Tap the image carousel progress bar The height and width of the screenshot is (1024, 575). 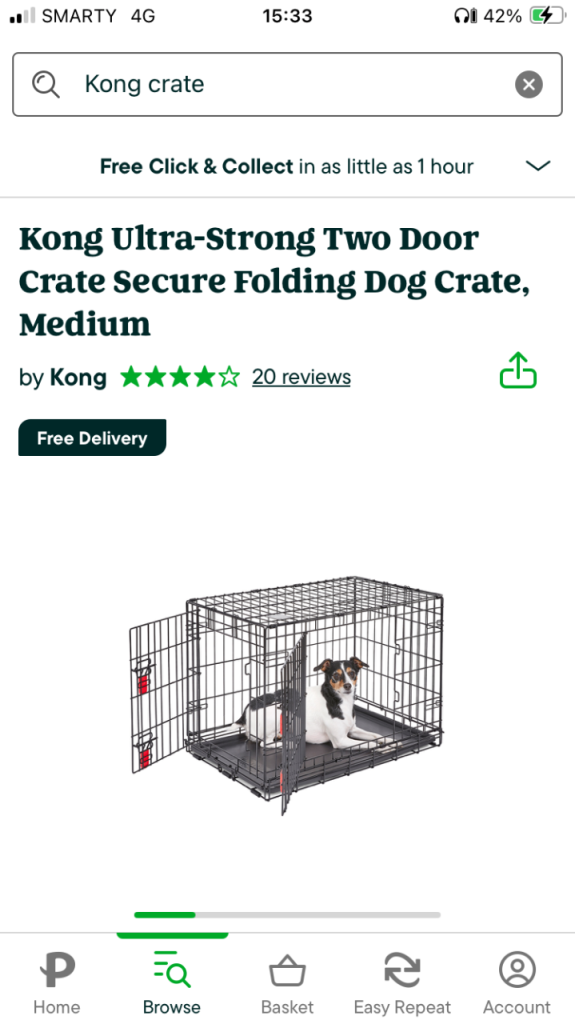tap(287, 915)
